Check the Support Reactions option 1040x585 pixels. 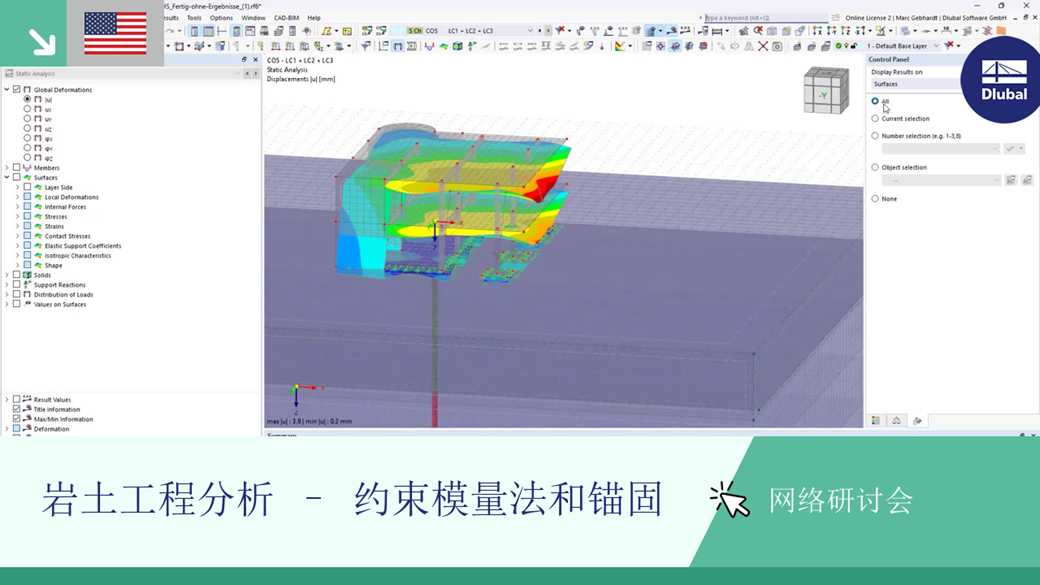[x=15, y=285]
